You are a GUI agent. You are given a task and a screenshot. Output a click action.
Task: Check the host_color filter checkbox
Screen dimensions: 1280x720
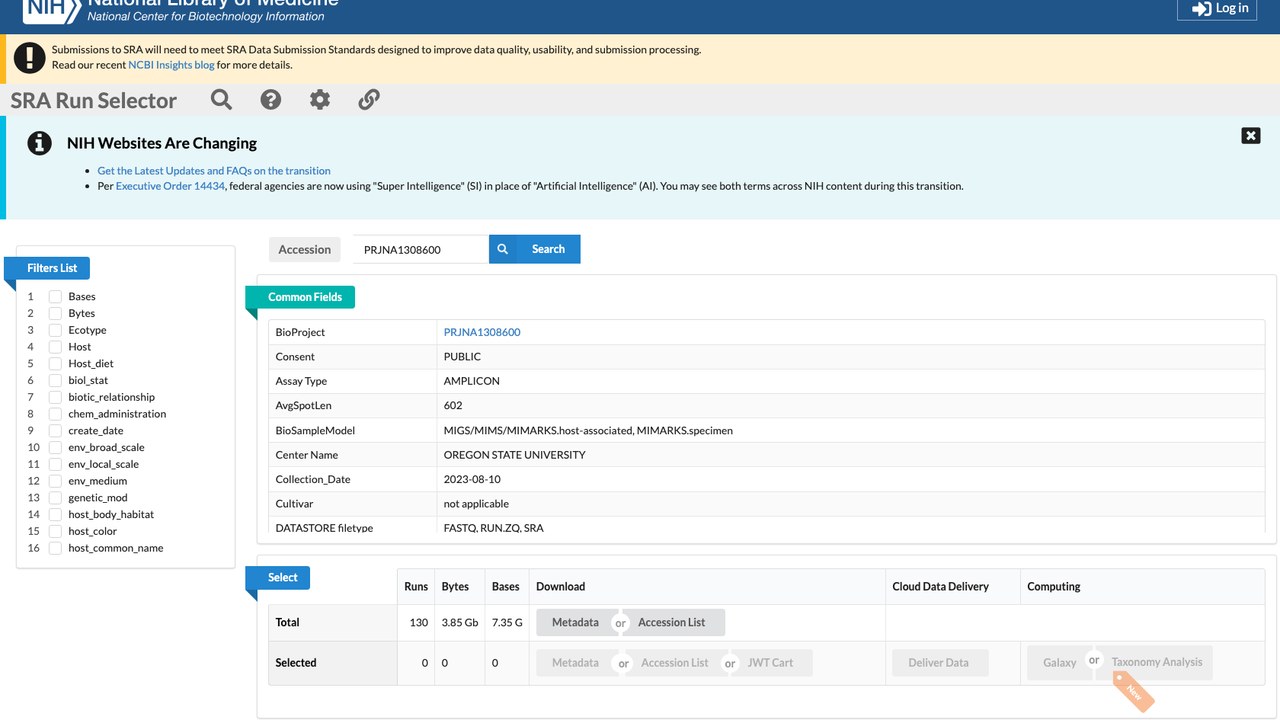[x=56, y=531]
